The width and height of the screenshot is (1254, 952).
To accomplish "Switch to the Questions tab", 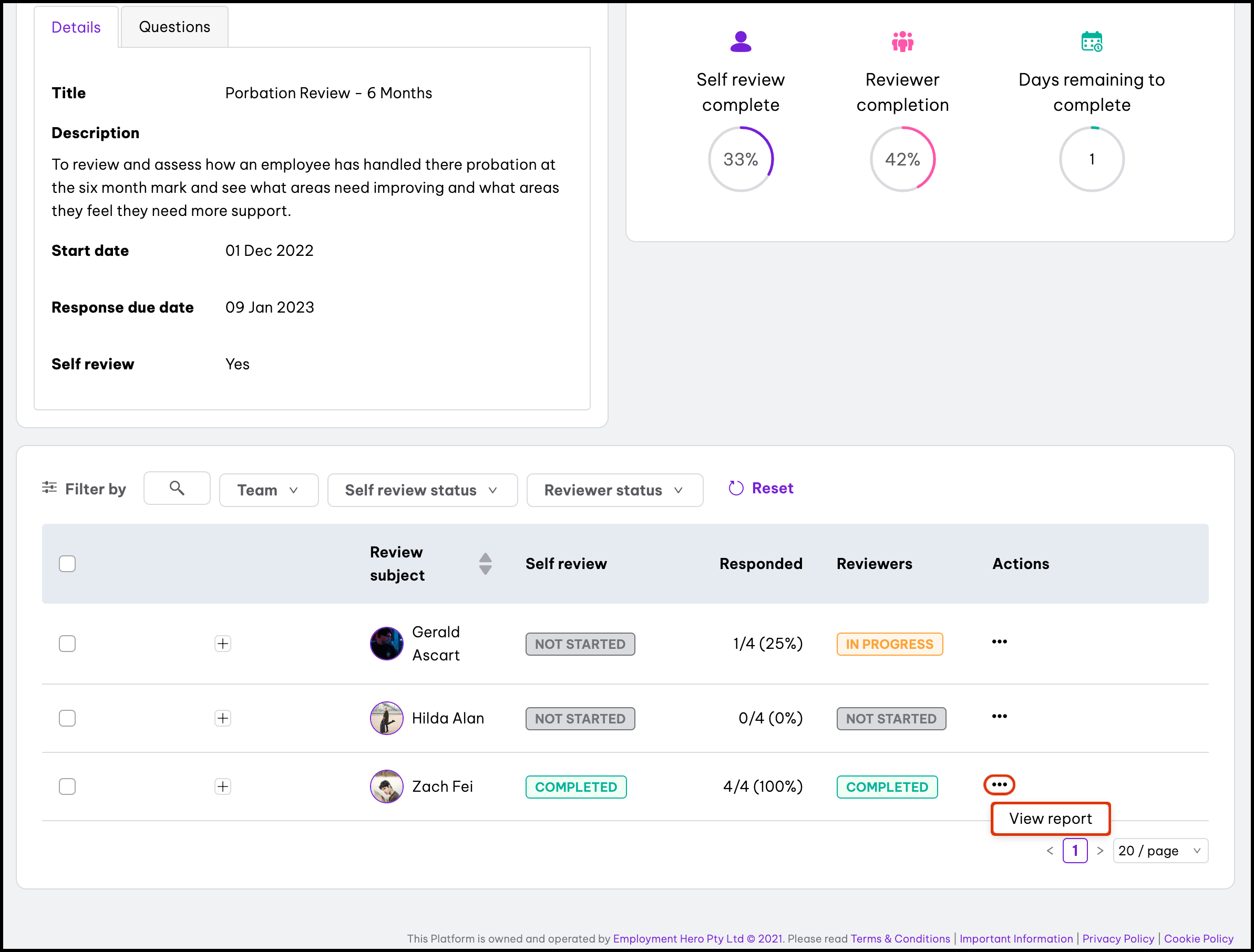I will click(174, 27).
